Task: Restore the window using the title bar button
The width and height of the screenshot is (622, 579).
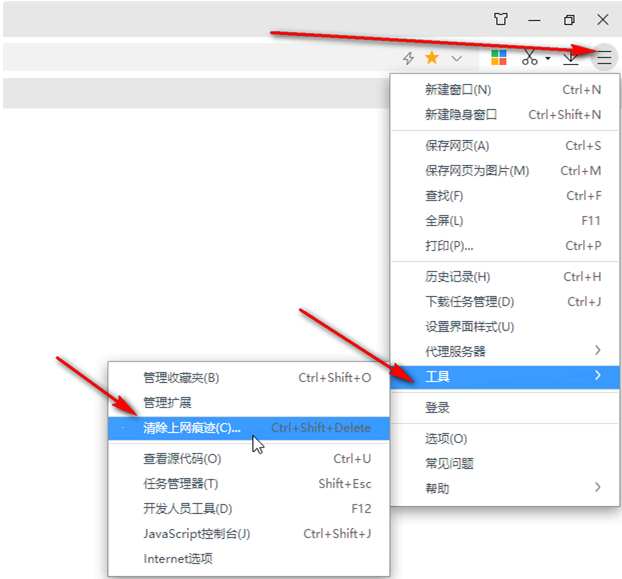Action: pyautogui.click(x=569, y=19)
